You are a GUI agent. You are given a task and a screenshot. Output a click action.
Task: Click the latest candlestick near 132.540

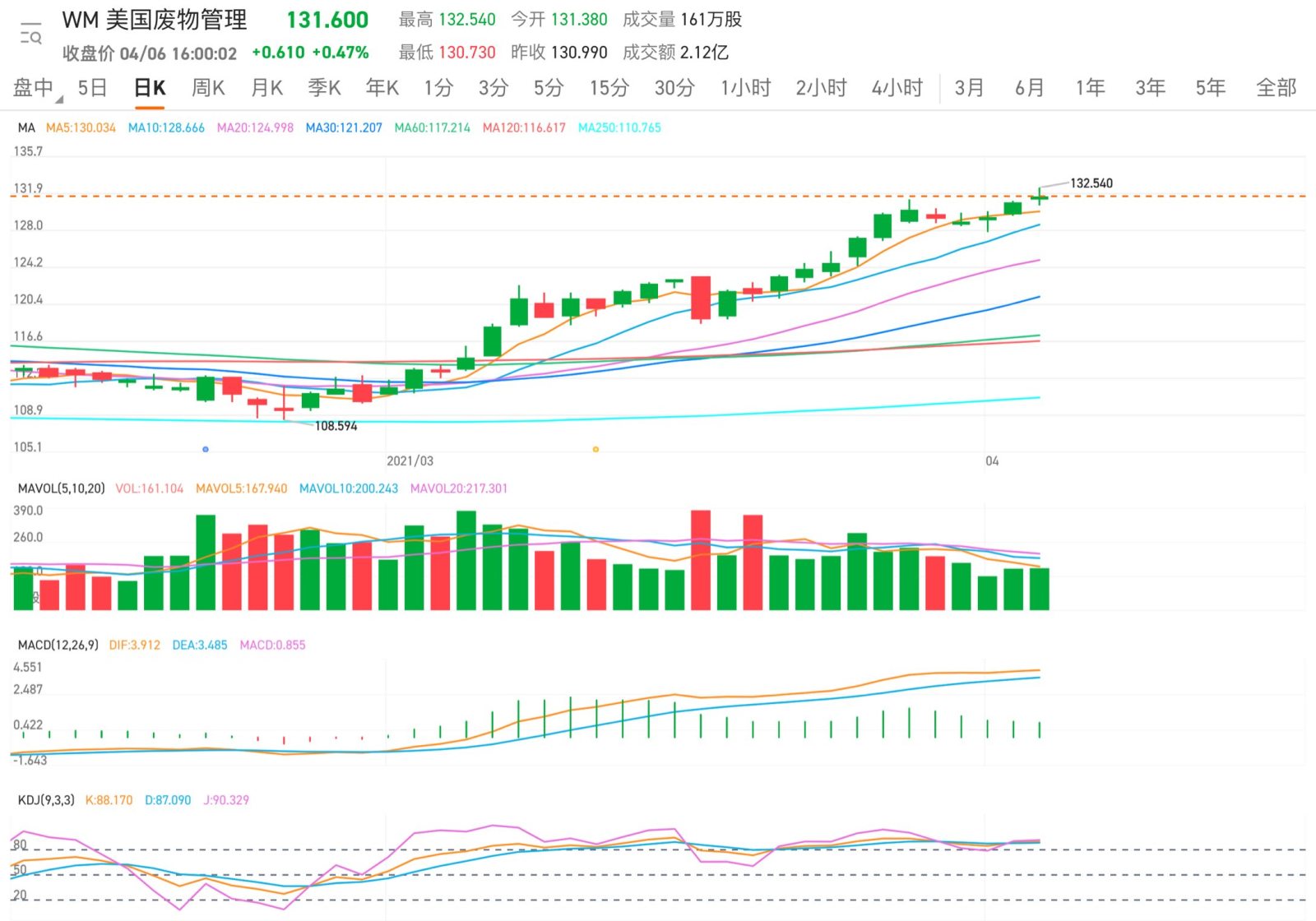tap(1039, 197)
